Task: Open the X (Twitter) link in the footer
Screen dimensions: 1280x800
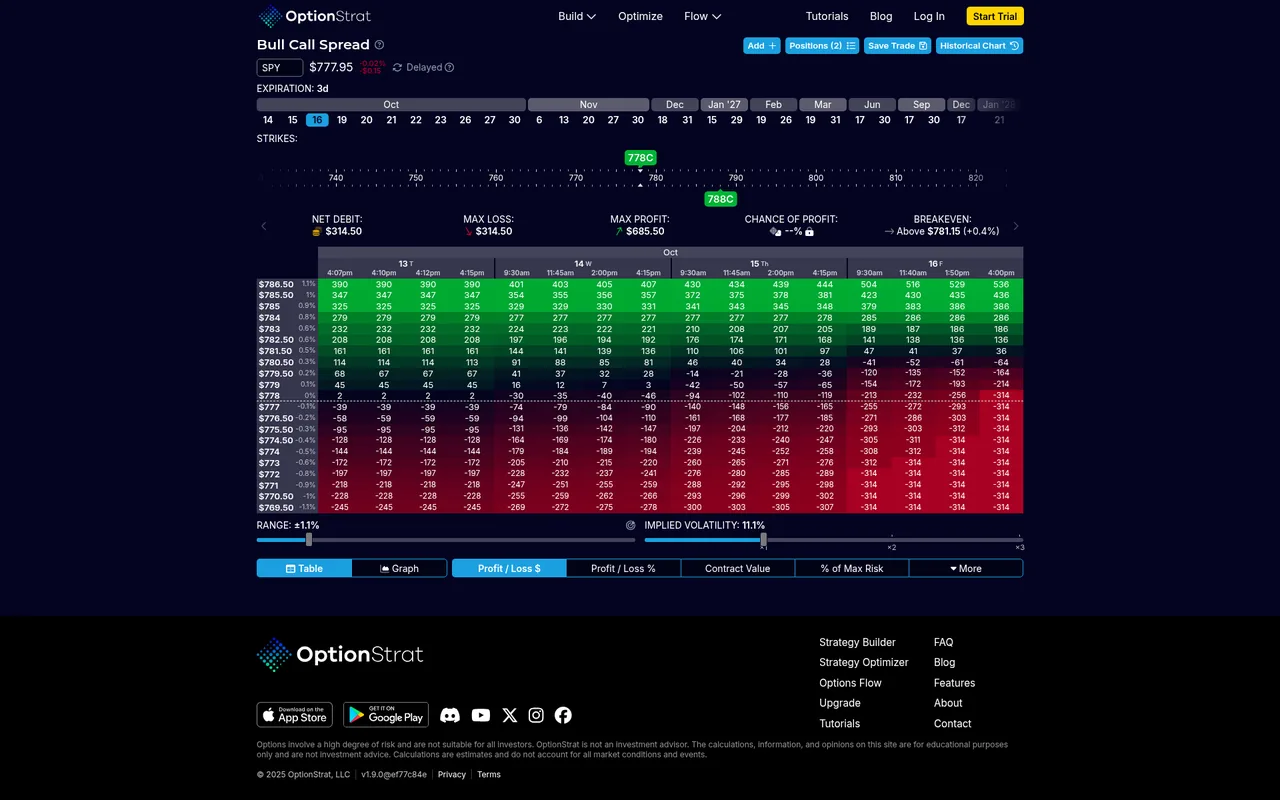Action: coord(510,715)
